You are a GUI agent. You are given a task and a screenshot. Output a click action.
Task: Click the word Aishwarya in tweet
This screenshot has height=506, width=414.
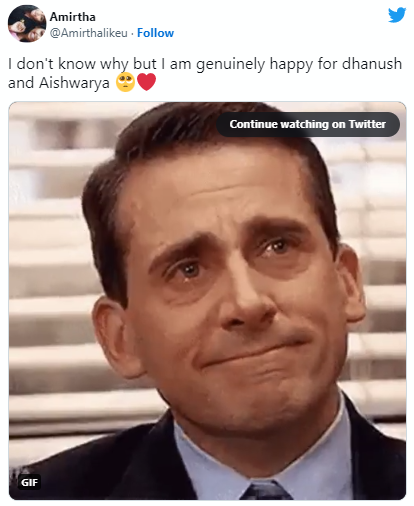tap(74, 83)
